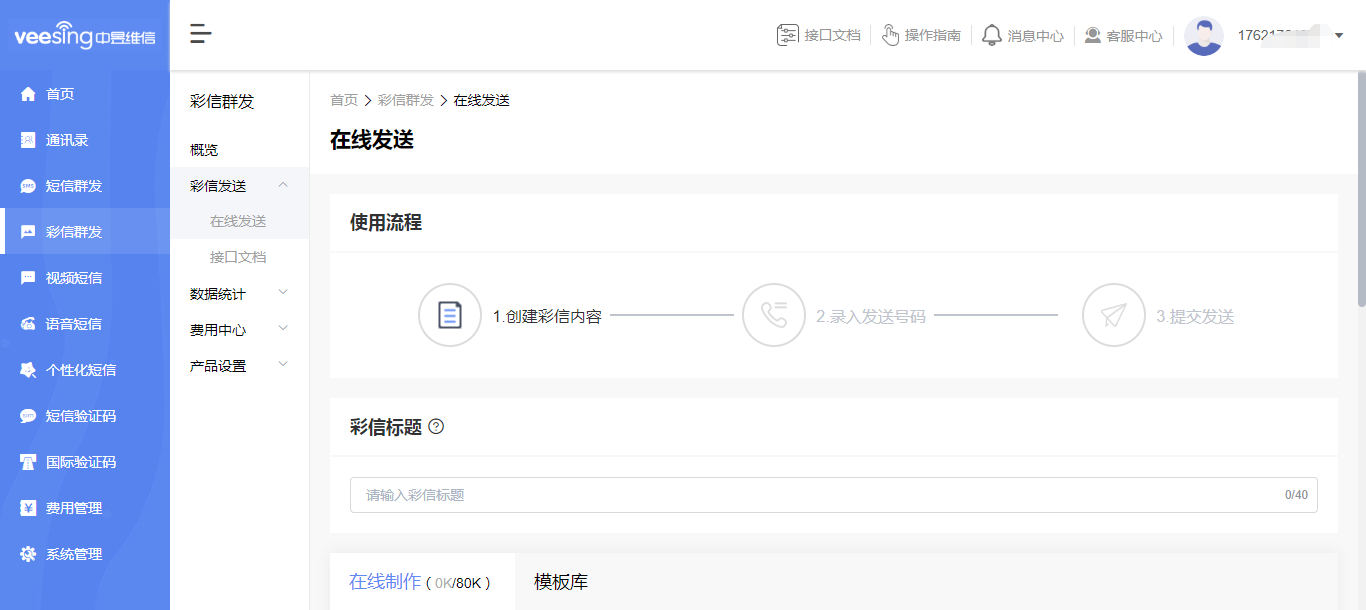The image size is (1366, 610).
Task: Open 费用管理 billing management icon
Action: coord(29,507)
